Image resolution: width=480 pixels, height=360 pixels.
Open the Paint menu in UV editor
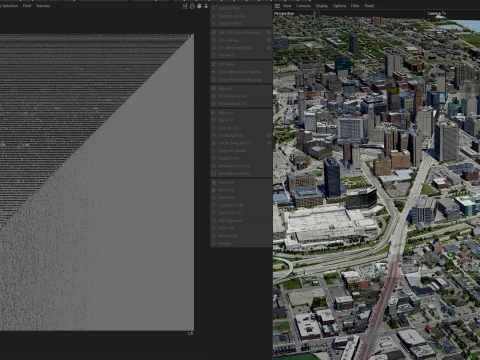coord(27,6)
